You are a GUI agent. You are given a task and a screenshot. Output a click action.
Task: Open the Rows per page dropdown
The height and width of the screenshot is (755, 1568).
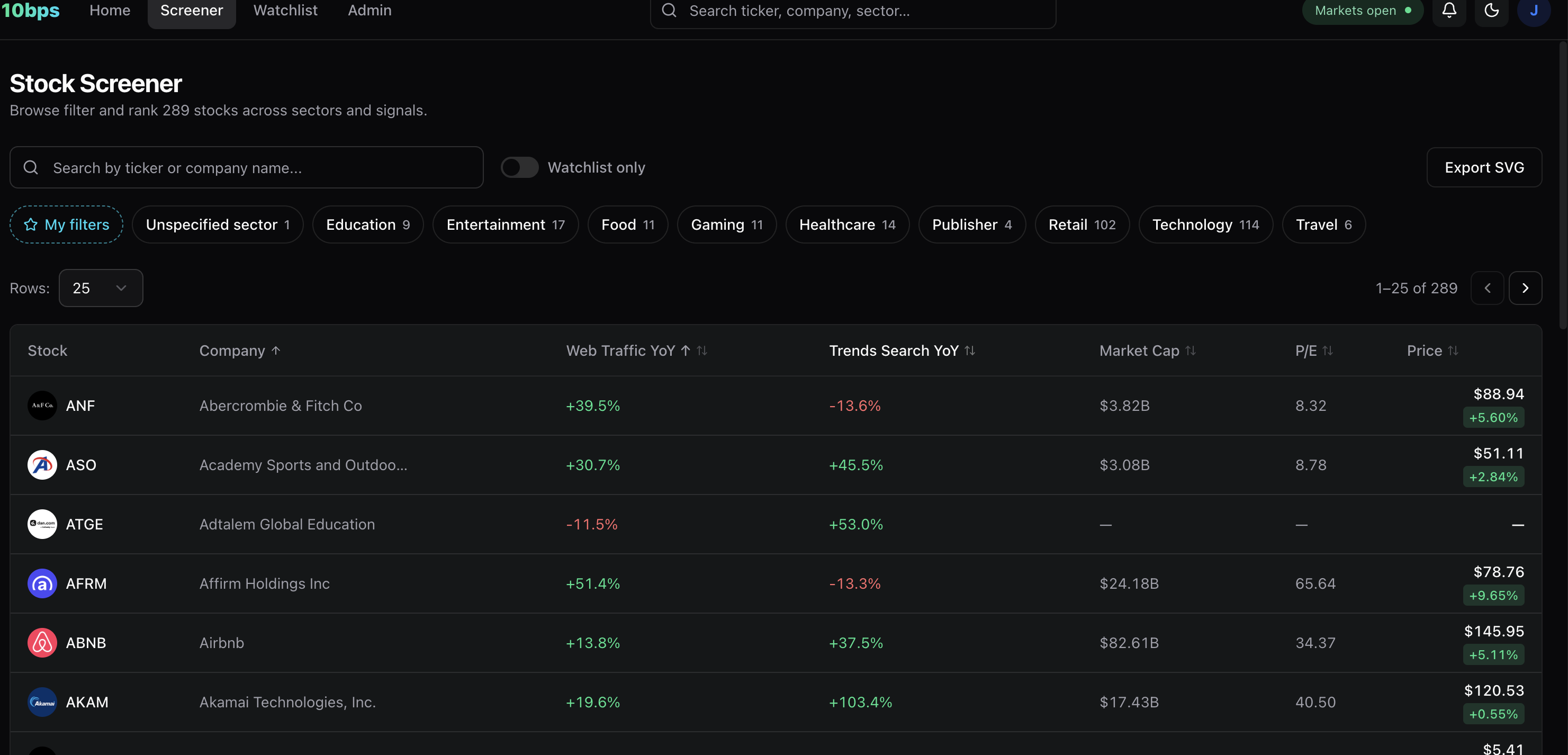click(x=101, y=288)
